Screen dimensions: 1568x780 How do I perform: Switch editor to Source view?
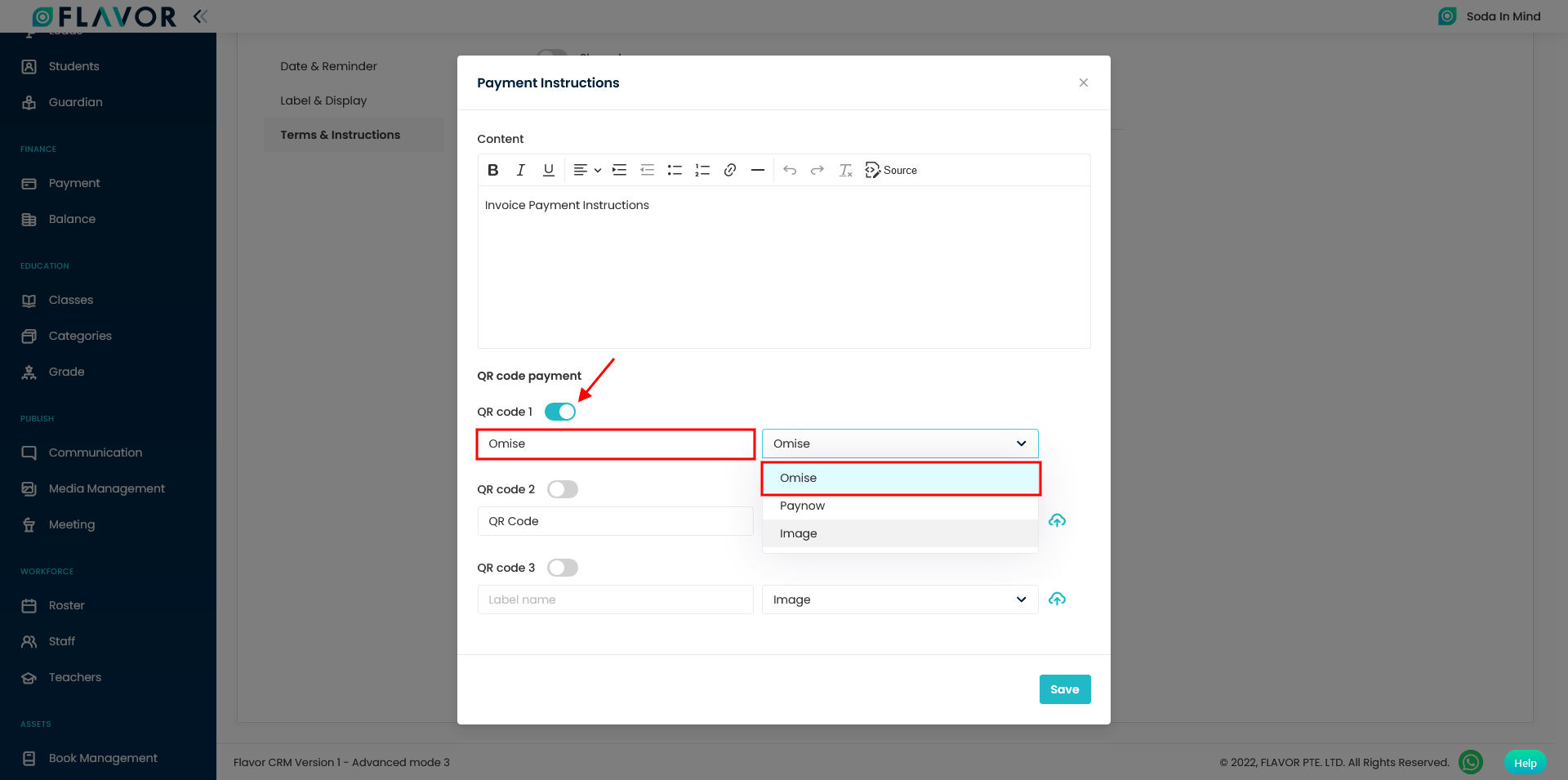pyautogui.click(x=891, y=170)
